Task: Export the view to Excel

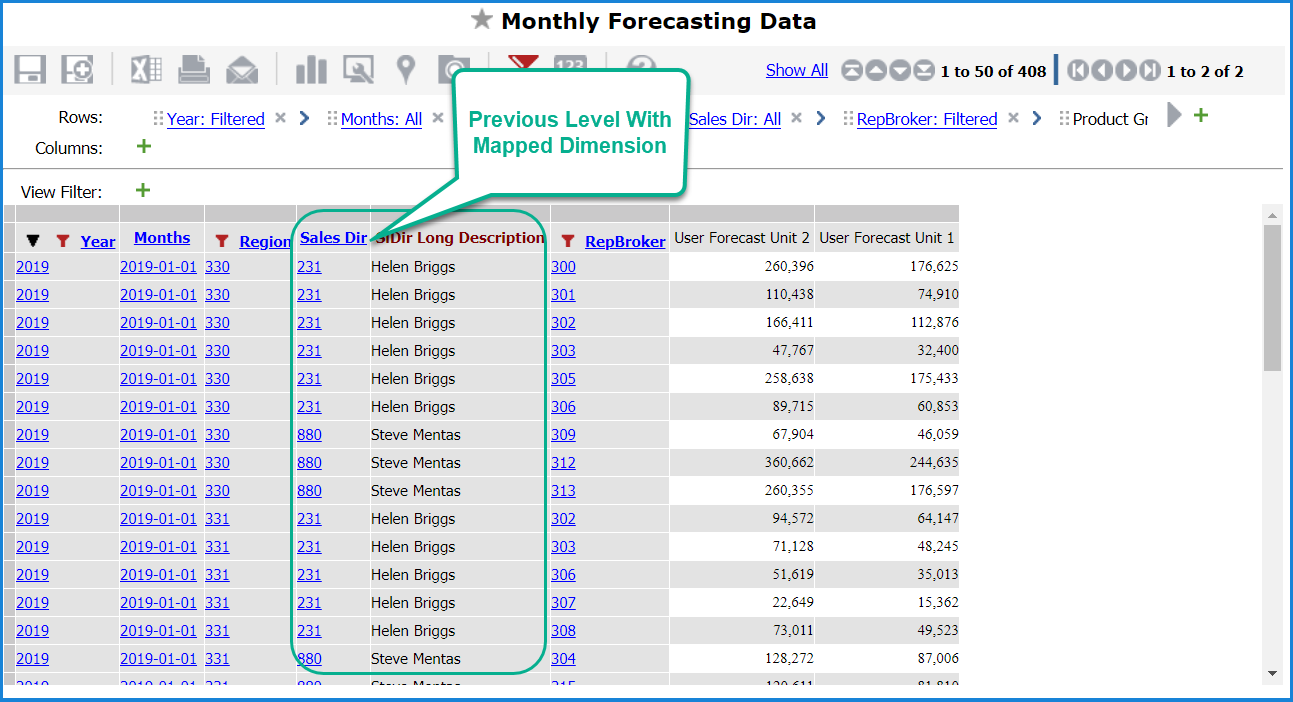Action: (x=146, y=70)
